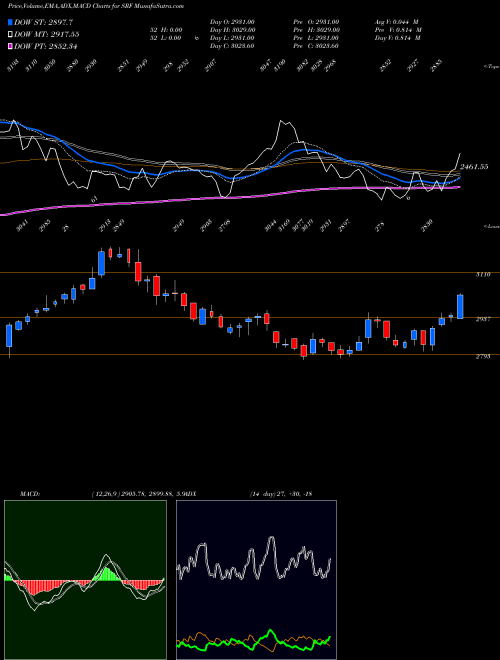Click the blue DOW ST legend swatch
This screenshot has width=500, height=660.
[x=11, y=22]
